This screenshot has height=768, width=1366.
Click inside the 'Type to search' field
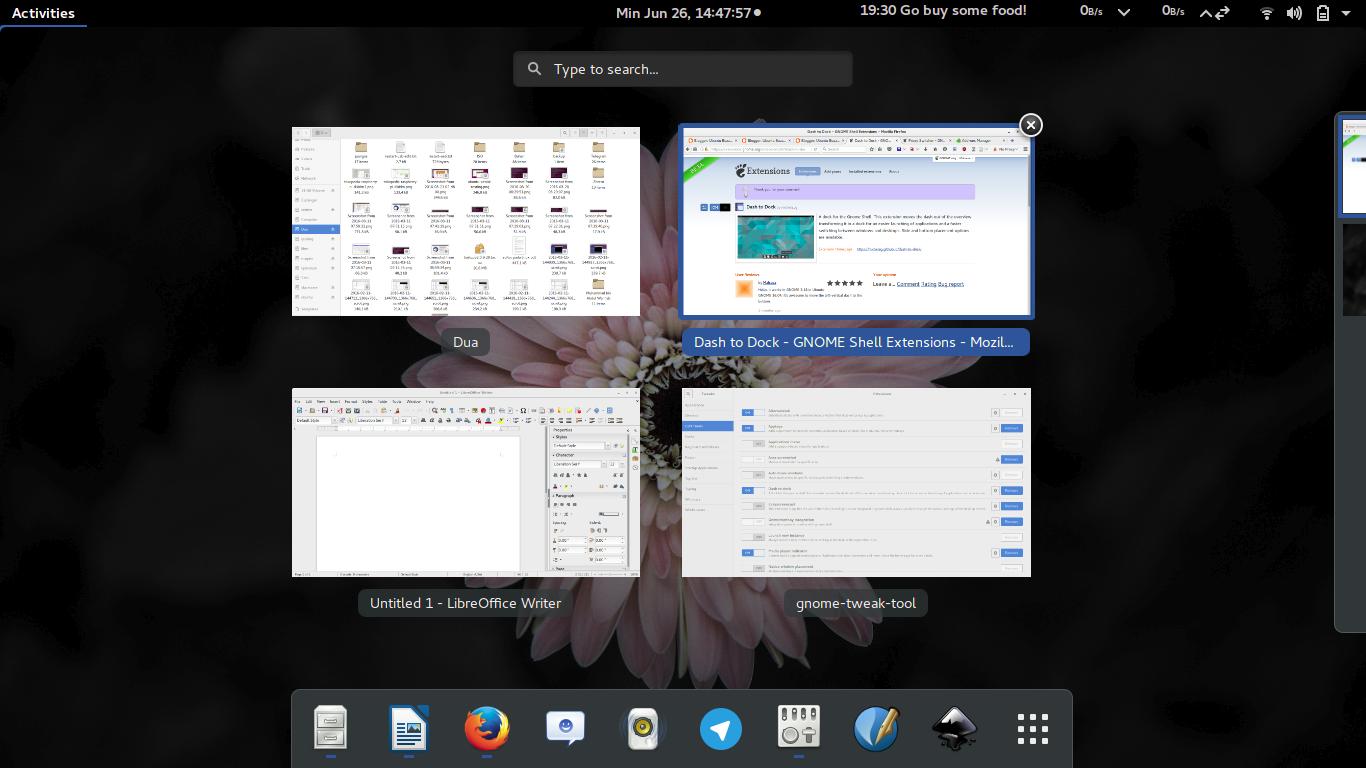click(x=682, y=68)
